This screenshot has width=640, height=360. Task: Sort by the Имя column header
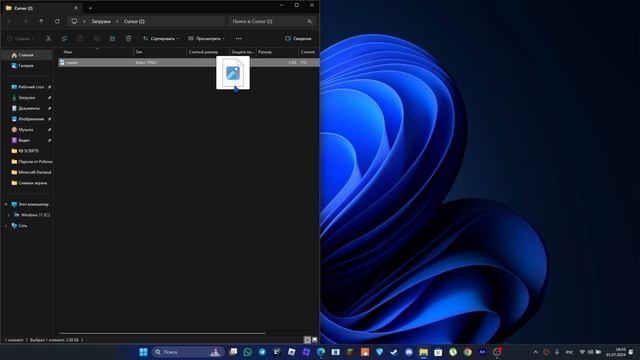click(x=97, y=52)
